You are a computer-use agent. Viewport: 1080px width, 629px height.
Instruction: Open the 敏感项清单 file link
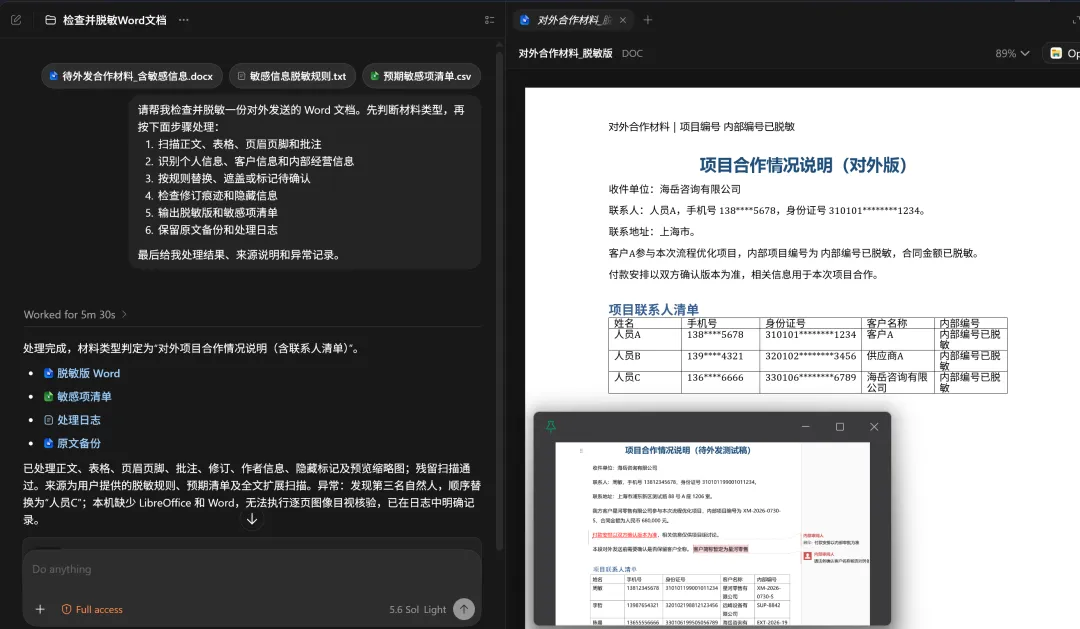coord(84,396)
